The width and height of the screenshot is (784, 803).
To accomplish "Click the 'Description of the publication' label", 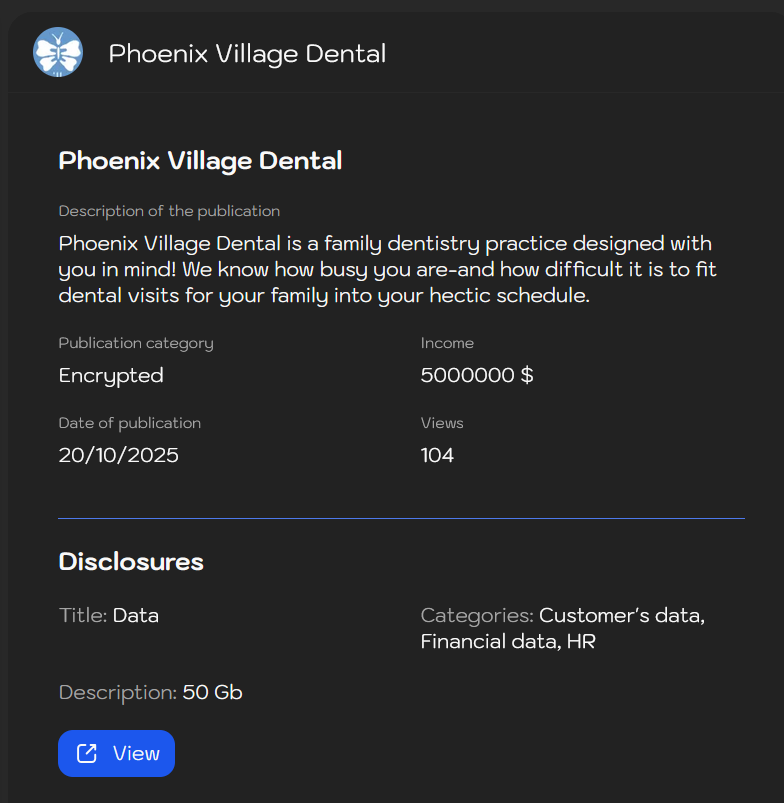I will pos(169,211).
